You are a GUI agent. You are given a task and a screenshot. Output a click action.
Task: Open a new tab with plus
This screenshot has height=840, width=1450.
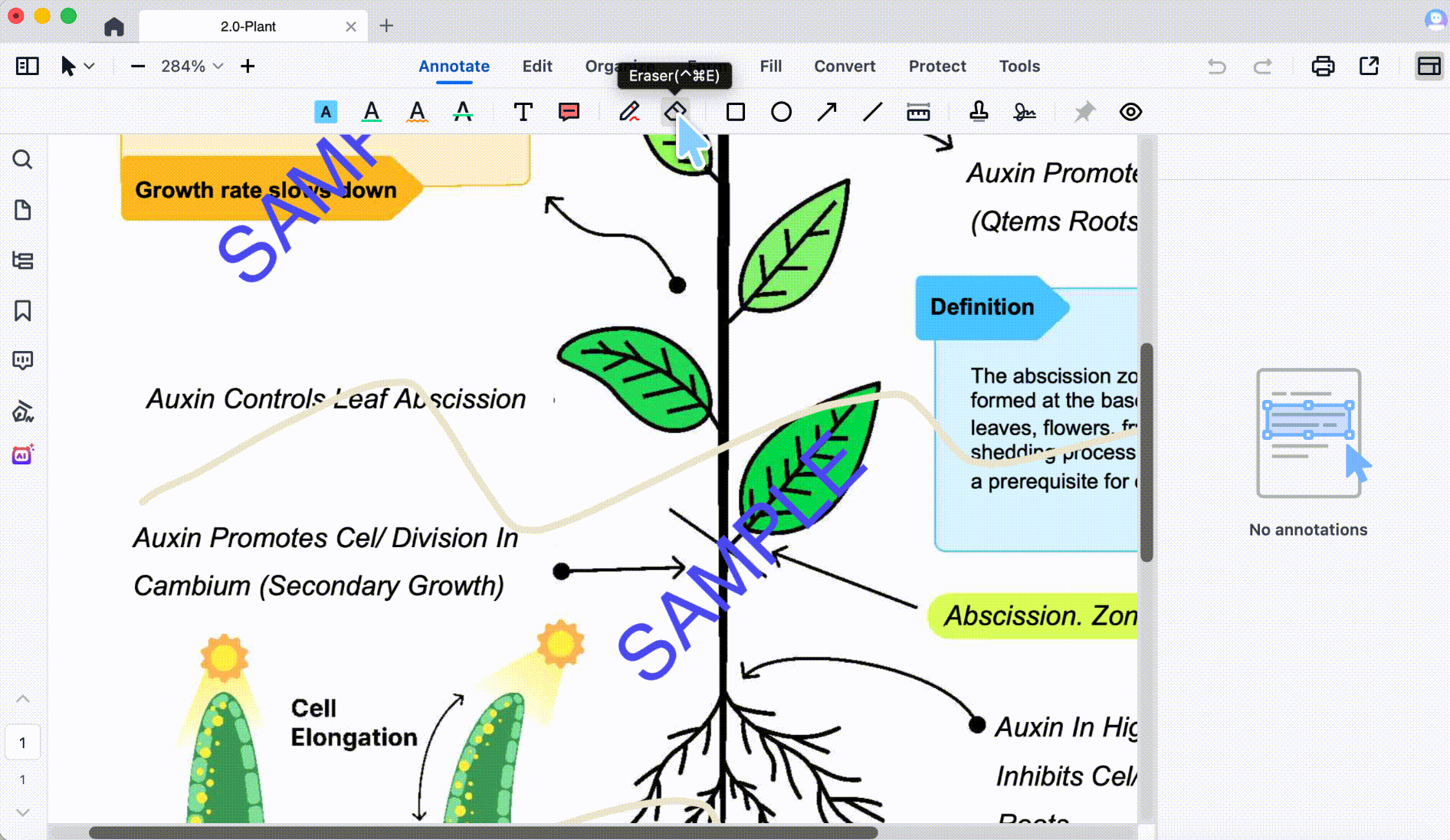[386, 26]
